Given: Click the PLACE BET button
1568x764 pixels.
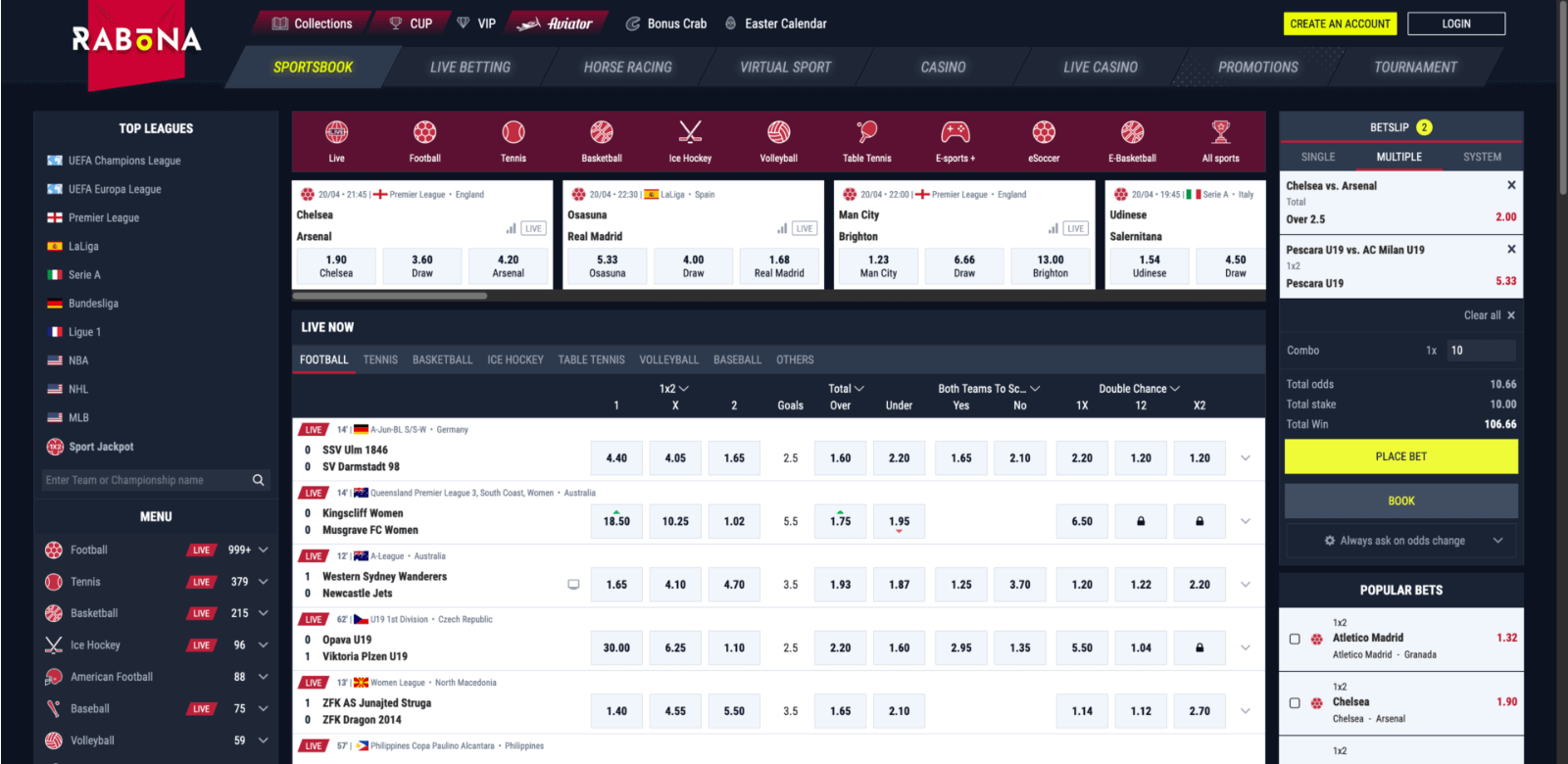Looking at the screenshot, I should pyautogui.click(x=1401, y=456).
